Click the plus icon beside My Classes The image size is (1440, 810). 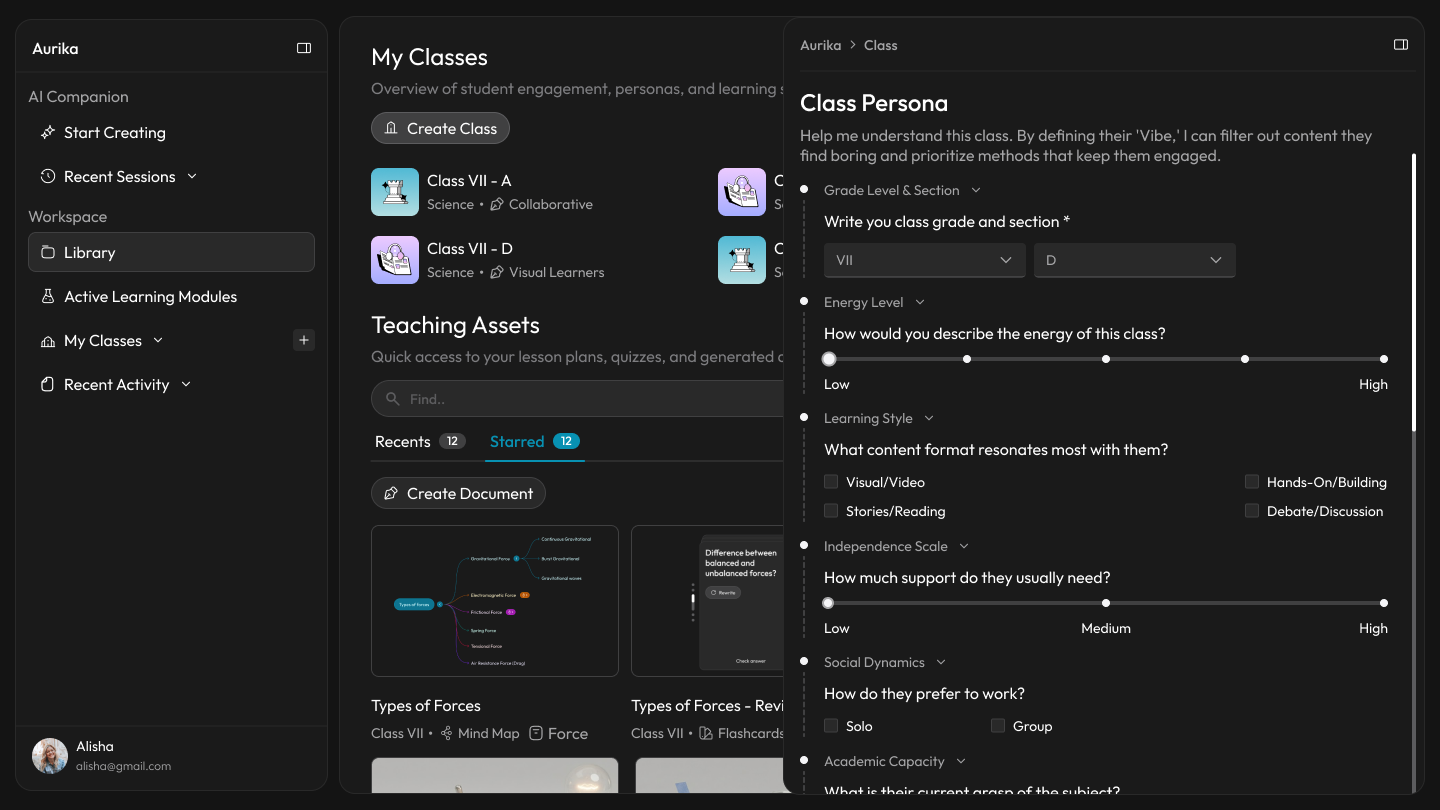point(304,341)
